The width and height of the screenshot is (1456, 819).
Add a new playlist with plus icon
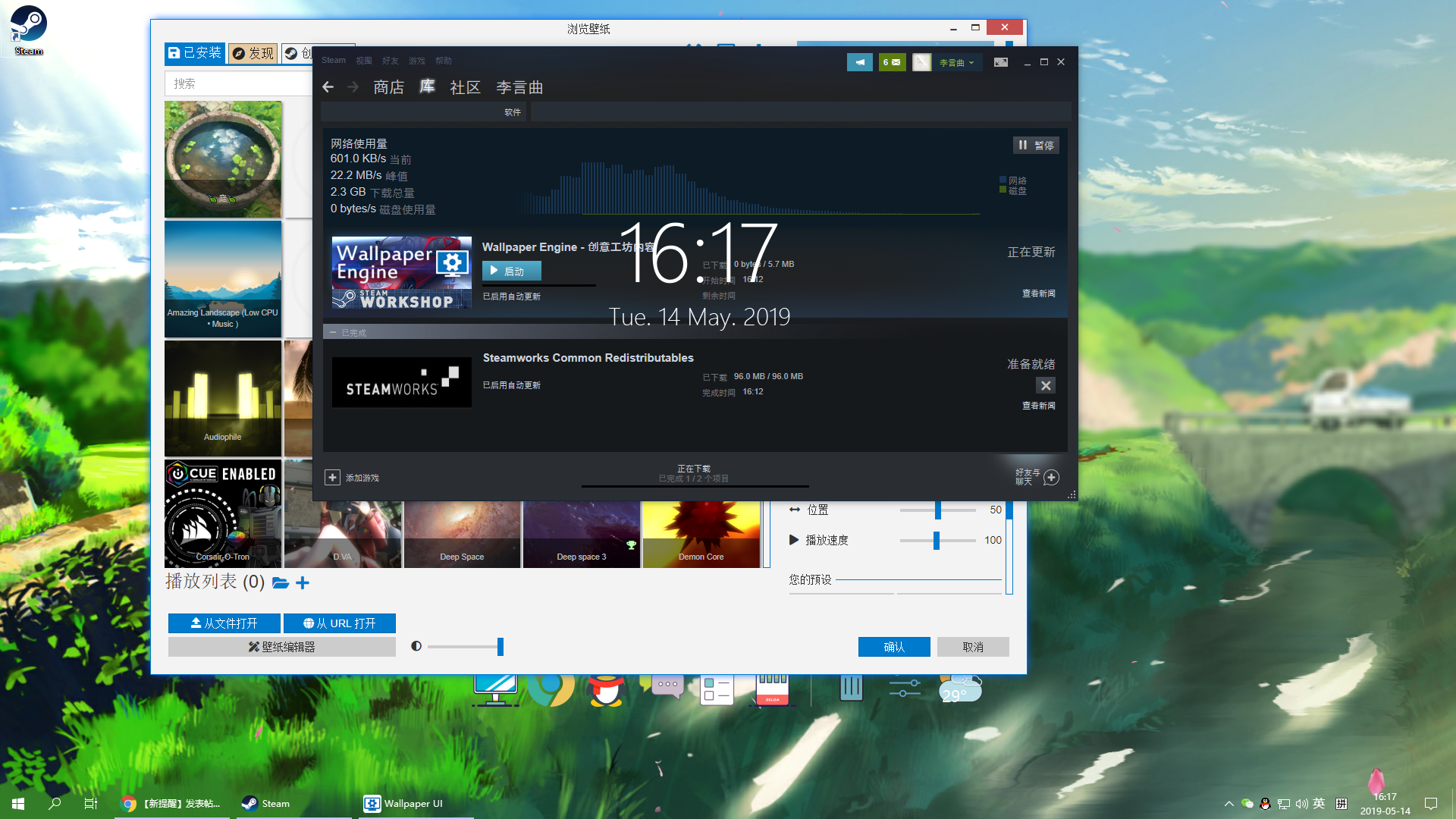click(x=303, y=582)
